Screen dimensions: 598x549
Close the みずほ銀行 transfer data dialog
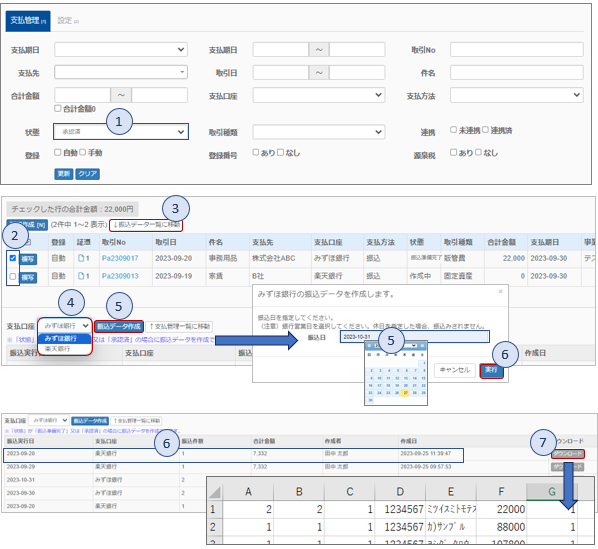[x=500, y=292]
